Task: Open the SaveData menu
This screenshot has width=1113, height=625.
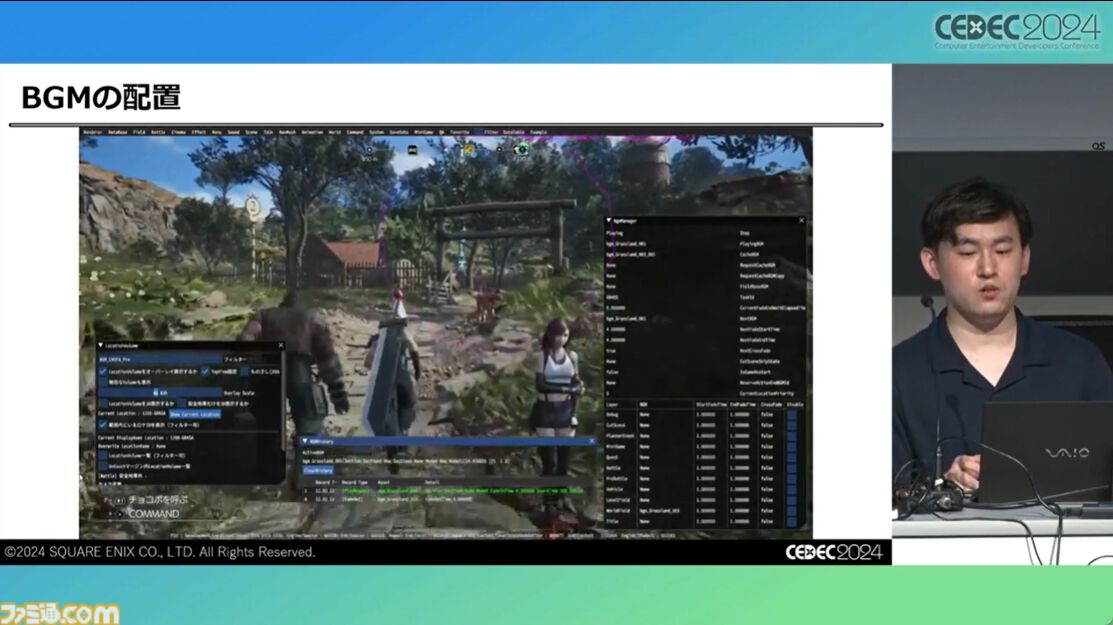Action: 400,132
